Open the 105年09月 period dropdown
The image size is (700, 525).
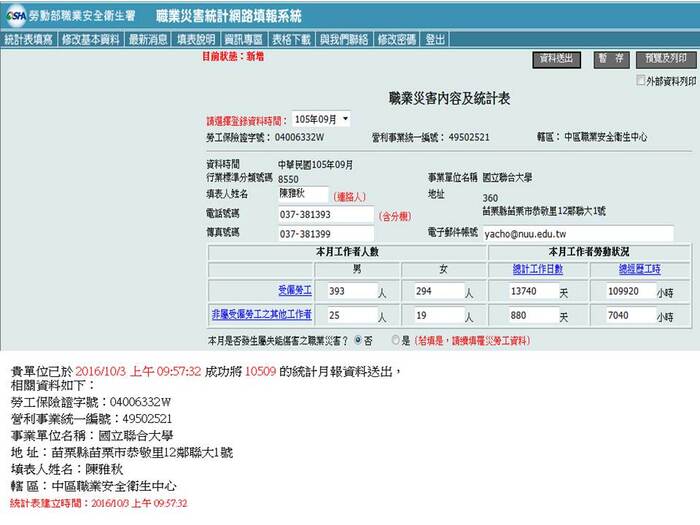(x=321, y=119)
